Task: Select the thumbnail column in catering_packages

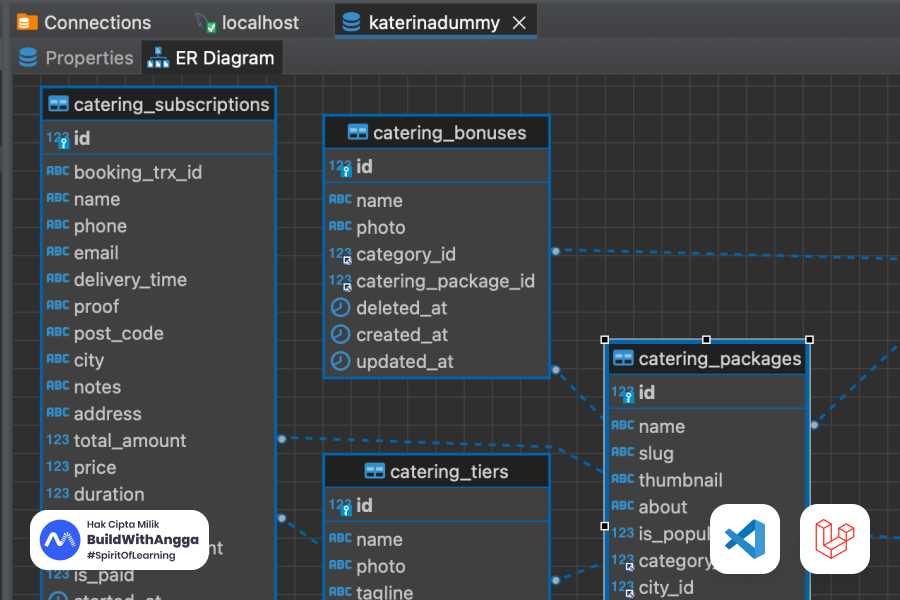Action: [x=680, y=480]
